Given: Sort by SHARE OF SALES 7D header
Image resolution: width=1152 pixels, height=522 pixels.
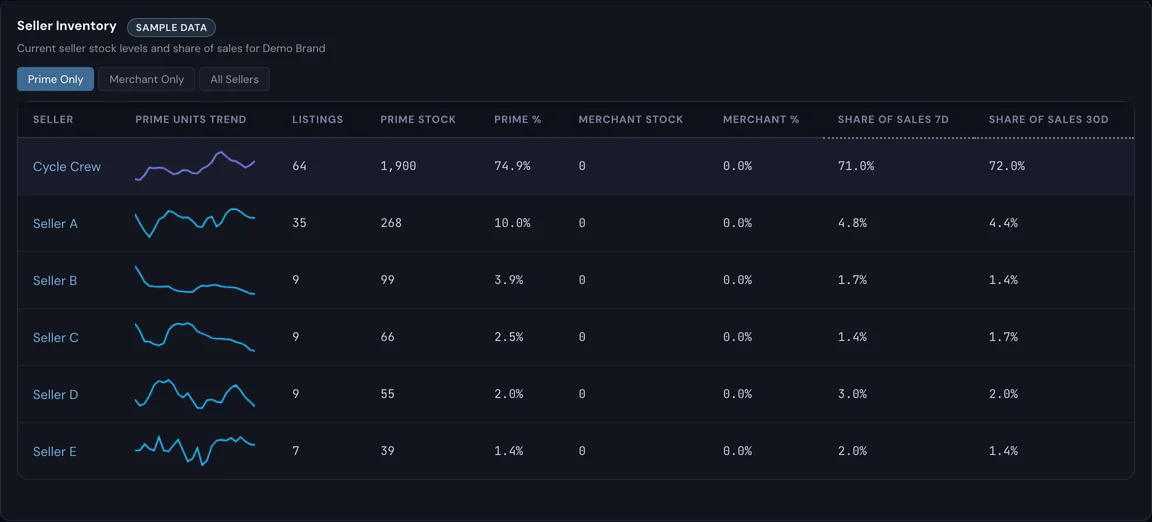Looking at the screenshot, I should (893, 119).
